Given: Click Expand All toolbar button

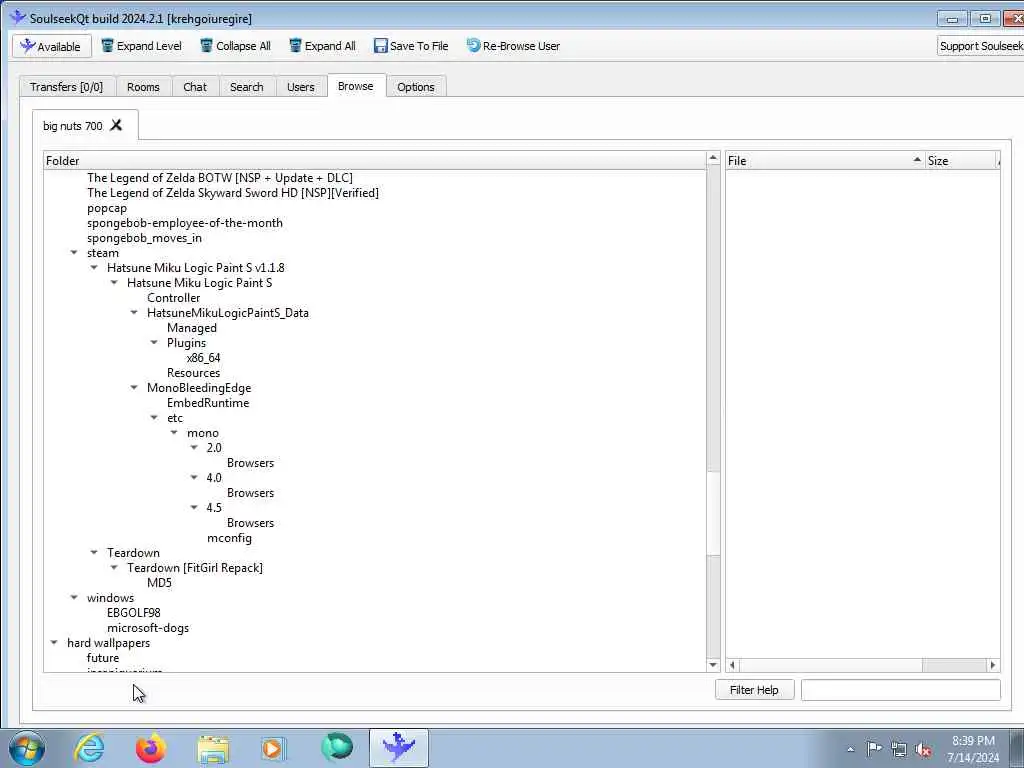Looking at the screenshot, I should click(323, 46).
